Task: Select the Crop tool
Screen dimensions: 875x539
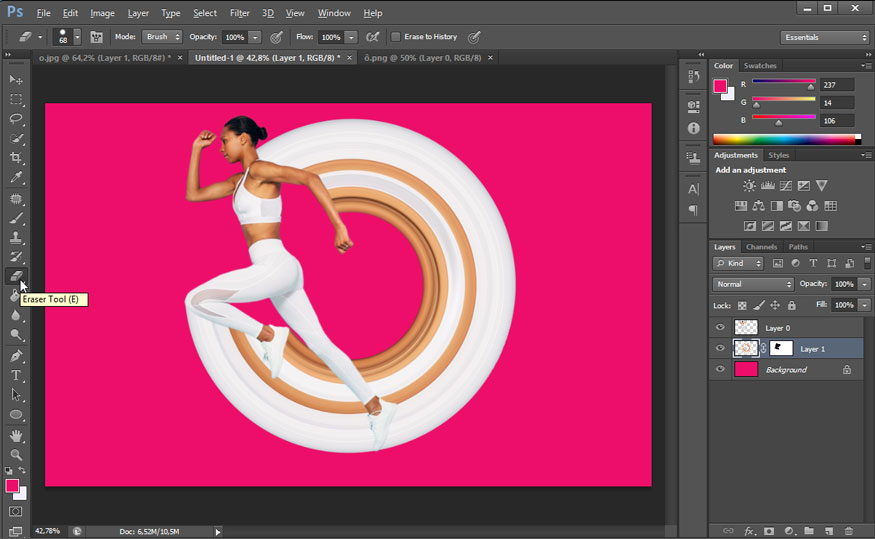Action: coord(16,157)
